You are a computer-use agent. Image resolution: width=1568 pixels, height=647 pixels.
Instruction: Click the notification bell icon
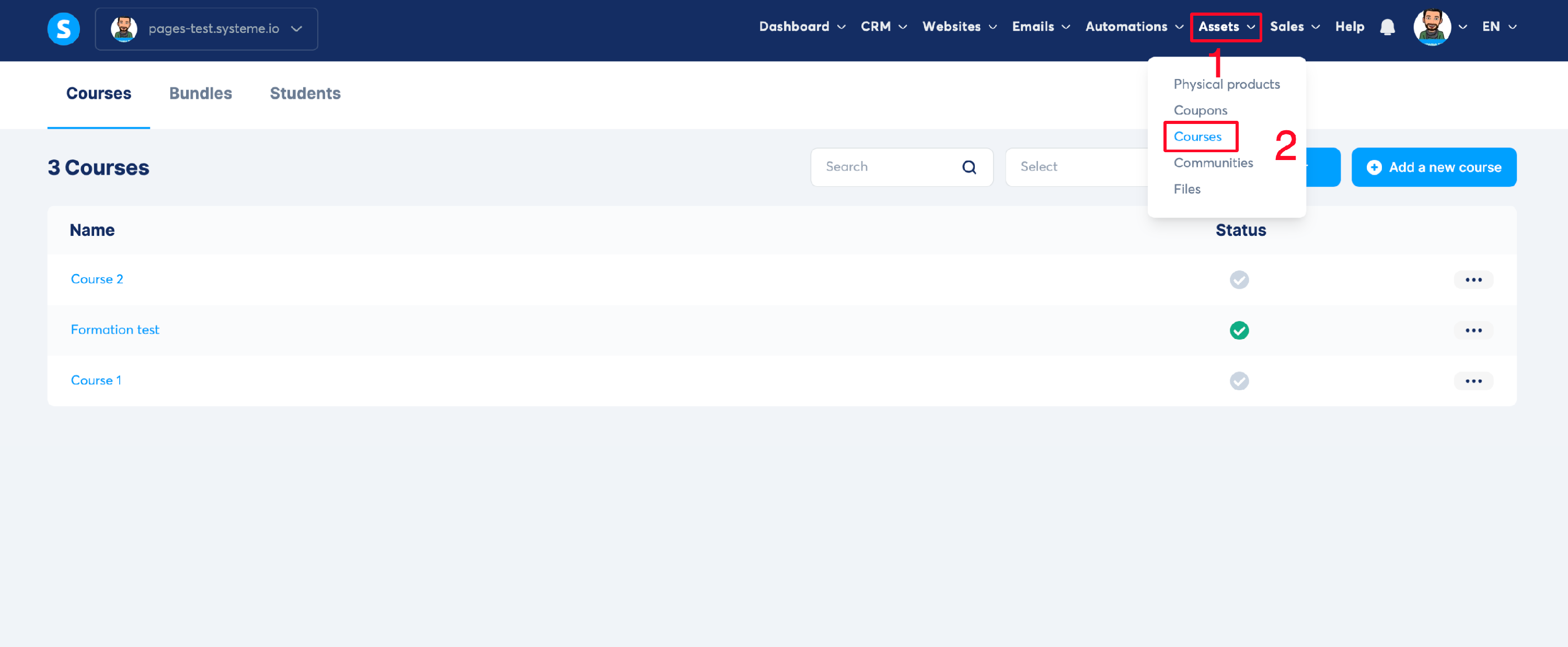click(x=1387, y=27)
